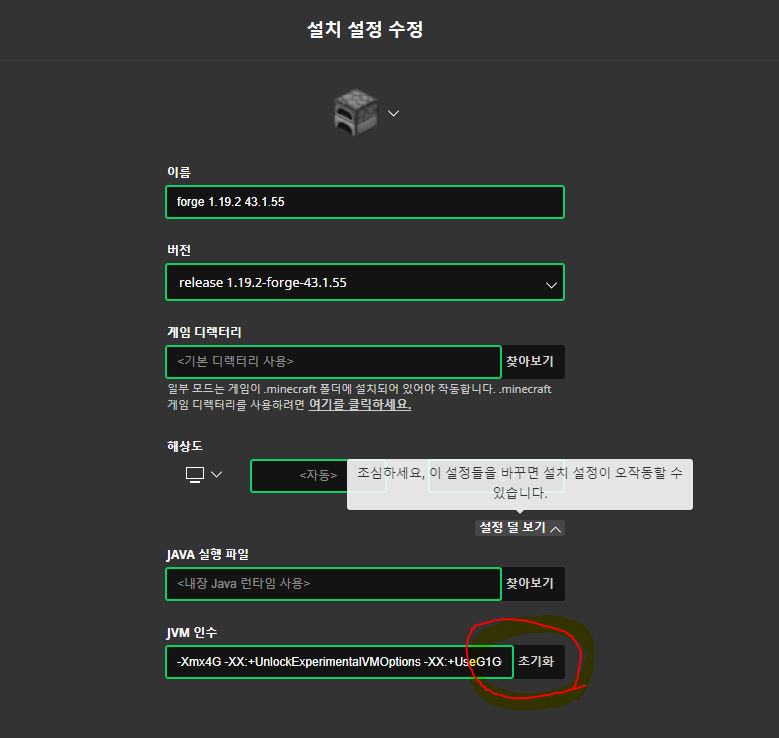Click the JVM 인수 field with -Xmx4G
The height and width of the screenshot is (738, 779).
click(339, 662)
